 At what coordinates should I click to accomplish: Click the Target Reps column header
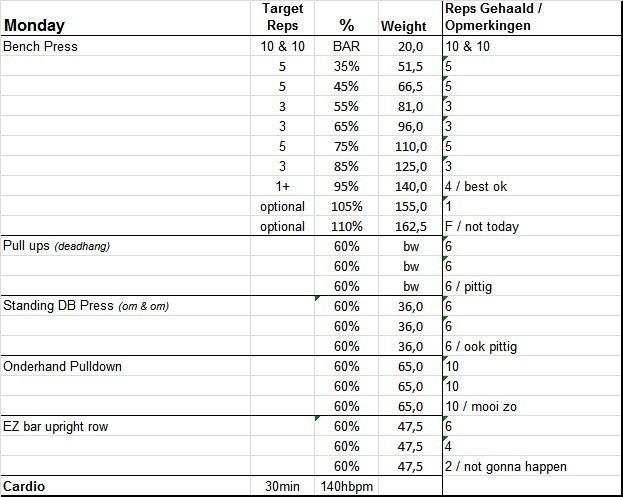(282, 17)
